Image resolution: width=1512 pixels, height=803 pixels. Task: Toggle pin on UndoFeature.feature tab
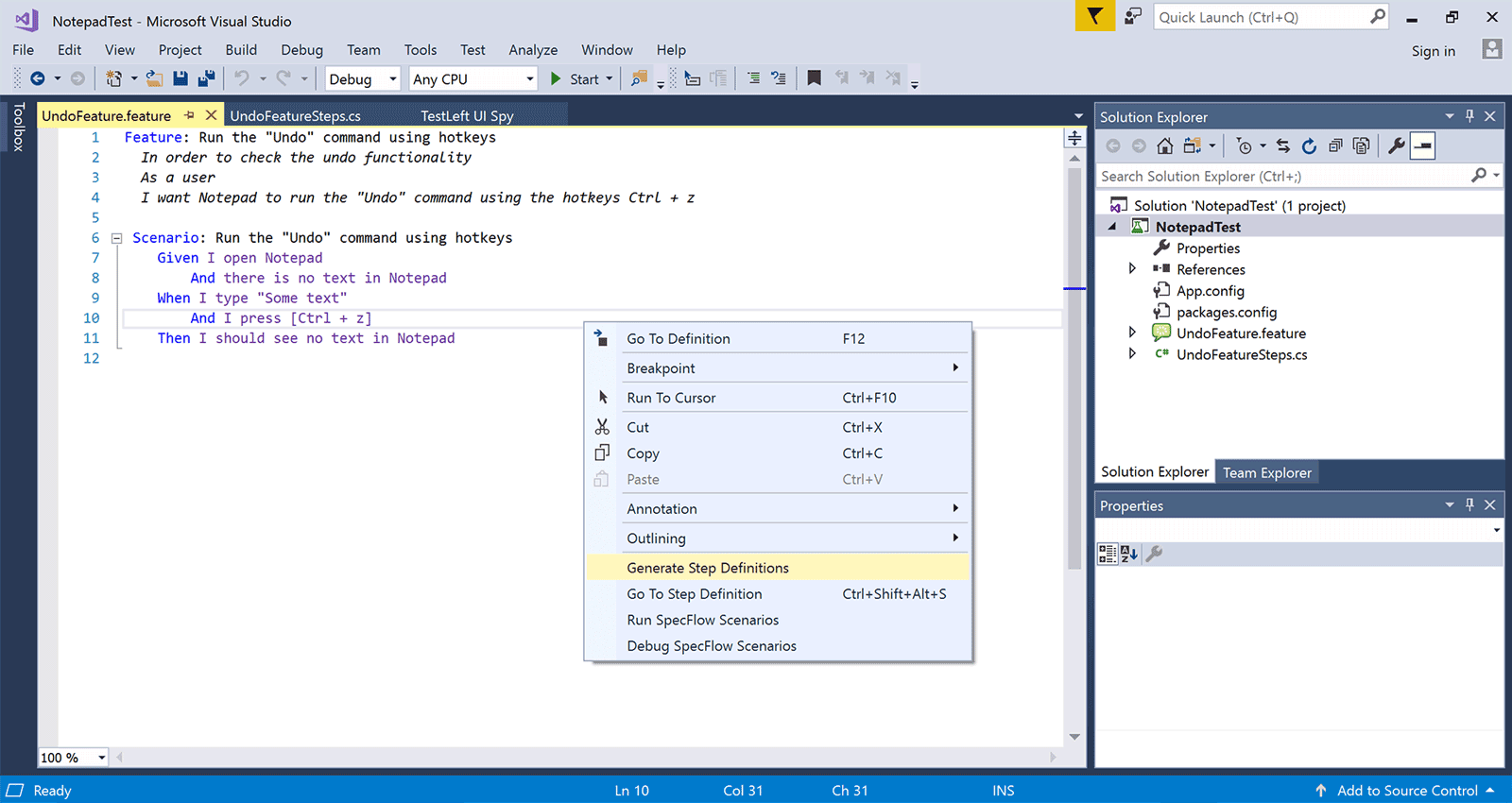coord(189,115)
